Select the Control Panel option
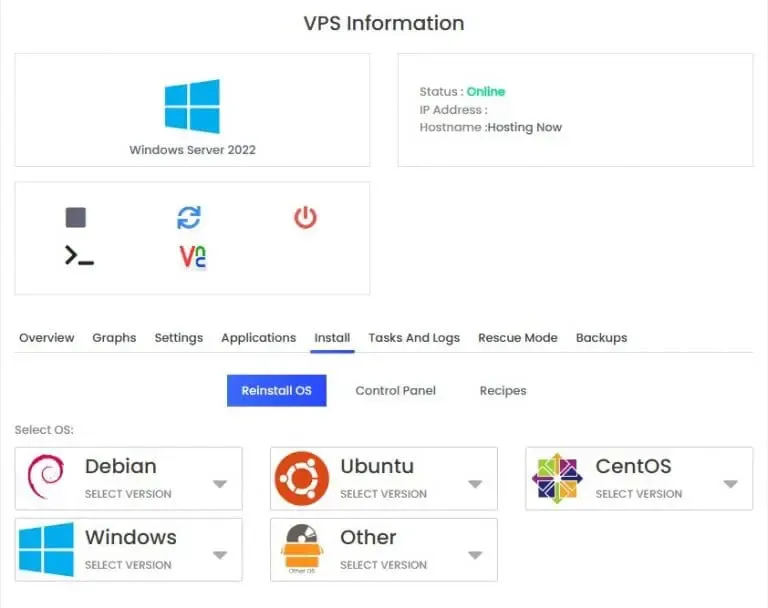 (395, 390)
